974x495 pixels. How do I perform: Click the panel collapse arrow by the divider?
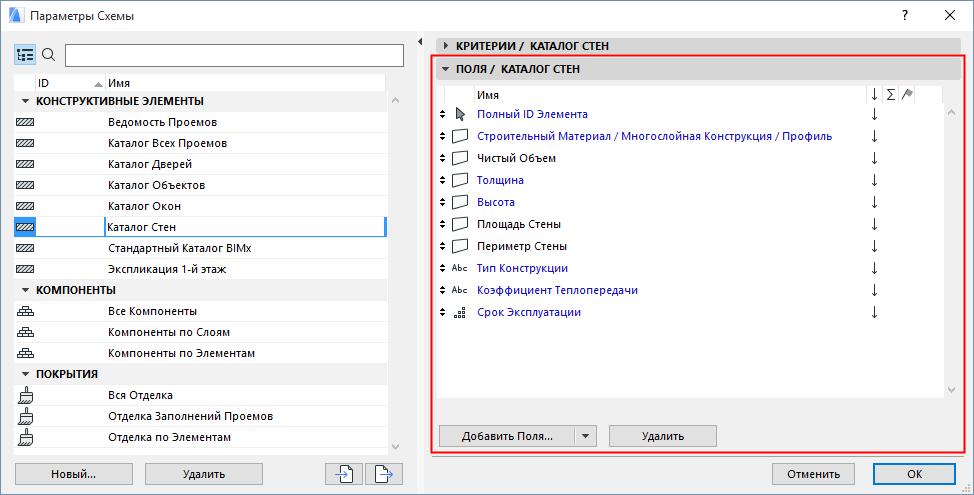coord(420,42)
